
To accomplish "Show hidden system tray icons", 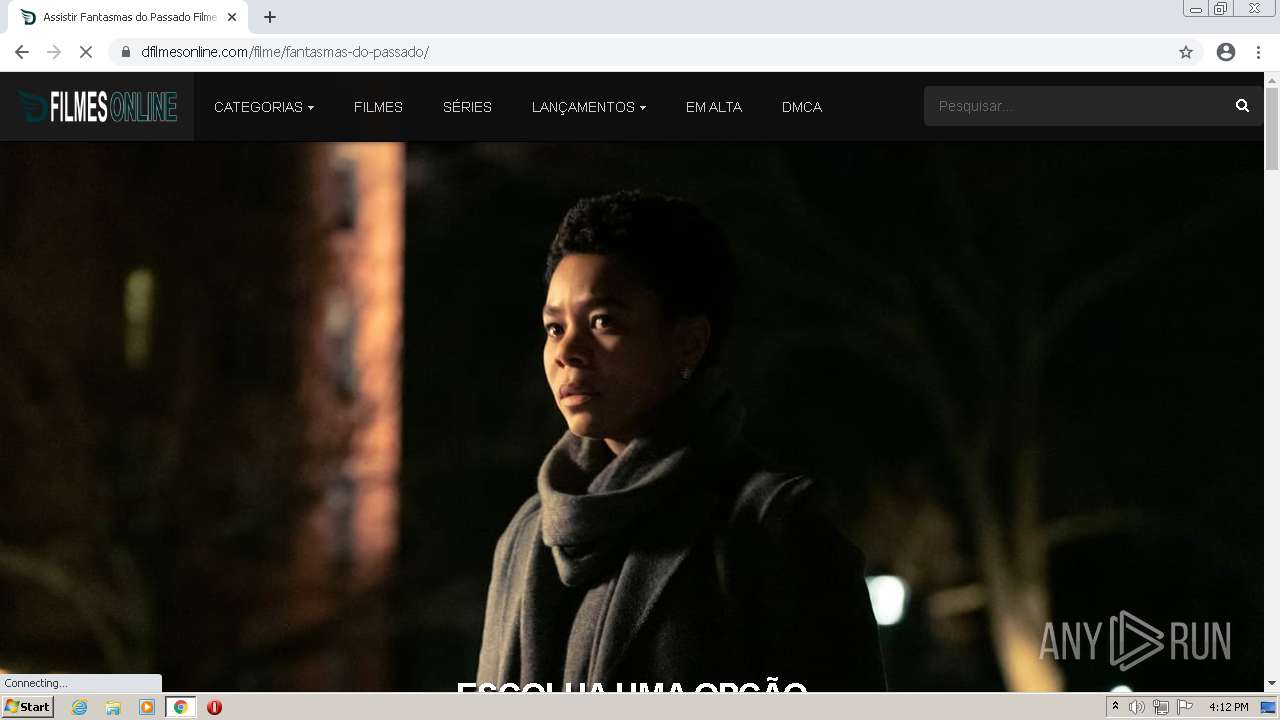I will 1115,707.
